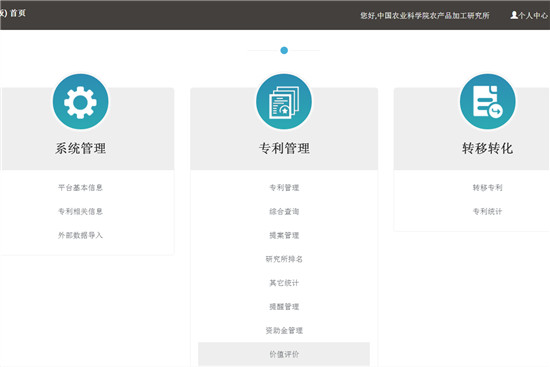The image size is (550, 367).
Task: Open the 平台基本信息 link
Action: [80, 187]
